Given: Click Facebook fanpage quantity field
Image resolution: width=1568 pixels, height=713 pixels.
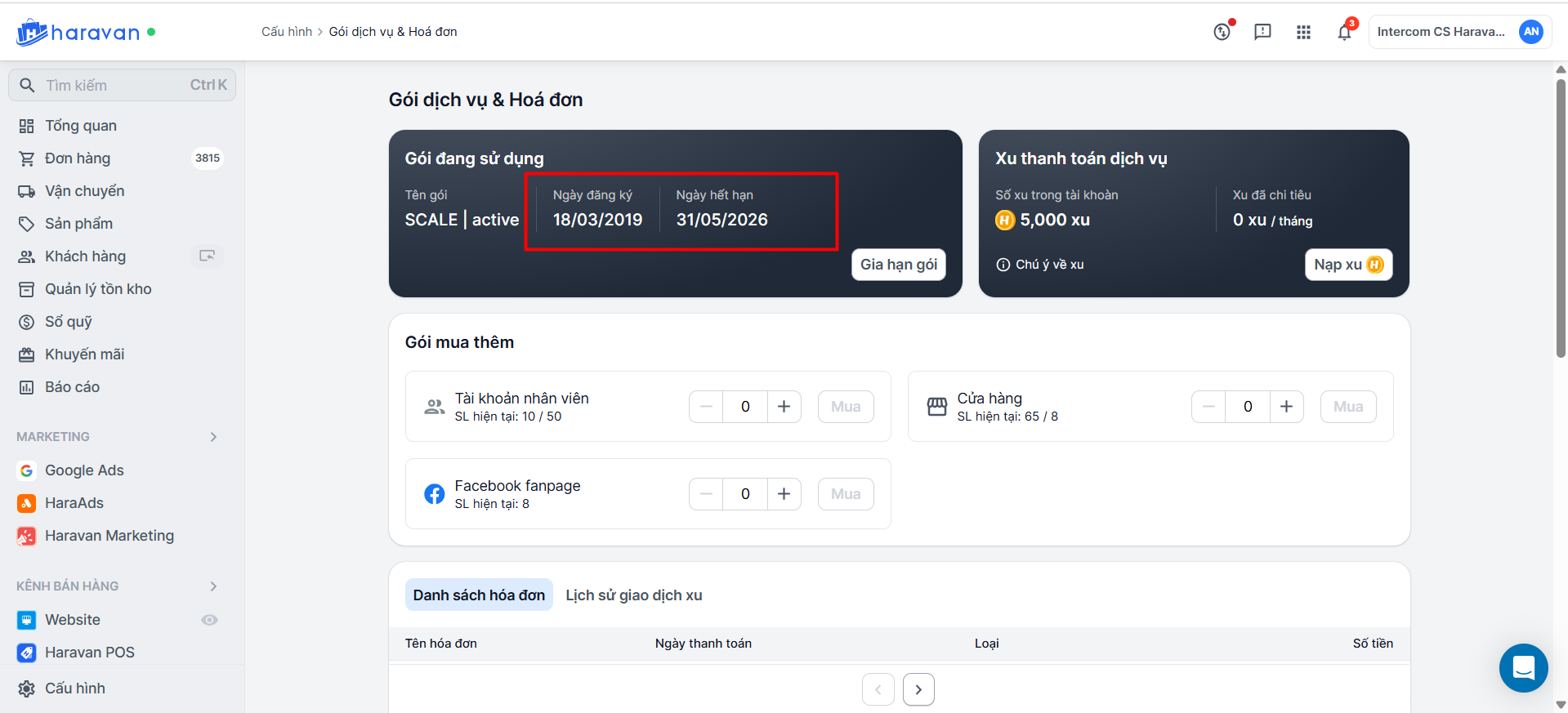Looking at the screenshot, I should pyautogui.click(x=745, y=494).
